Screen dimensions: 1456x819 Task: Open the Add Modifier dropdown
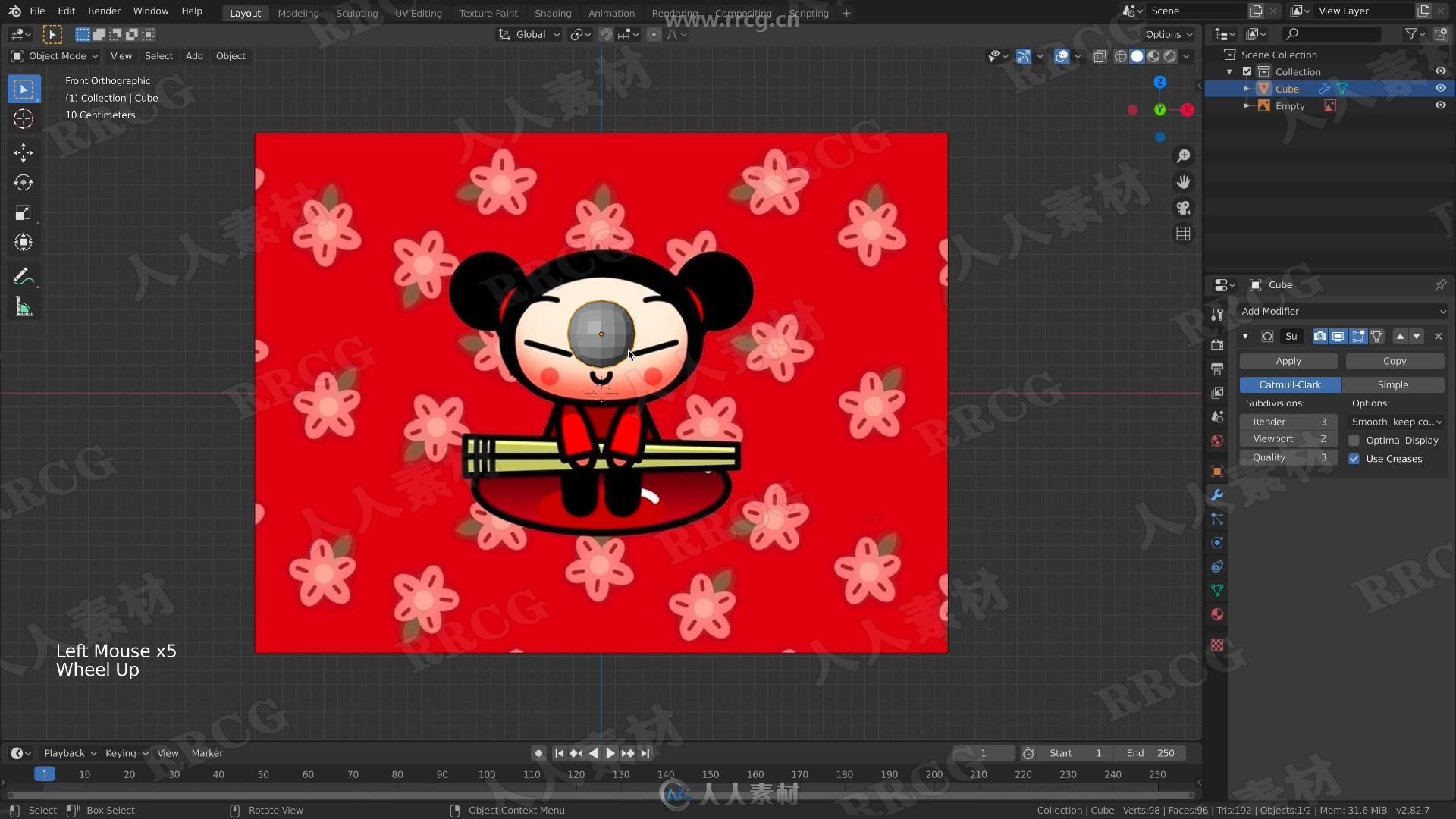[1342, 312]
